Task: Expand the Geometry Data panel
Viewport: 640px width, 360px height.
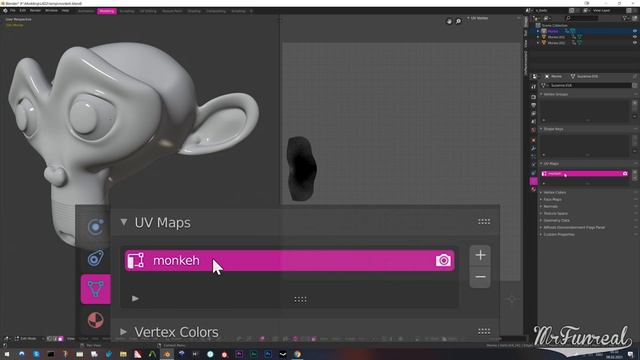Action: click(541, 220)
